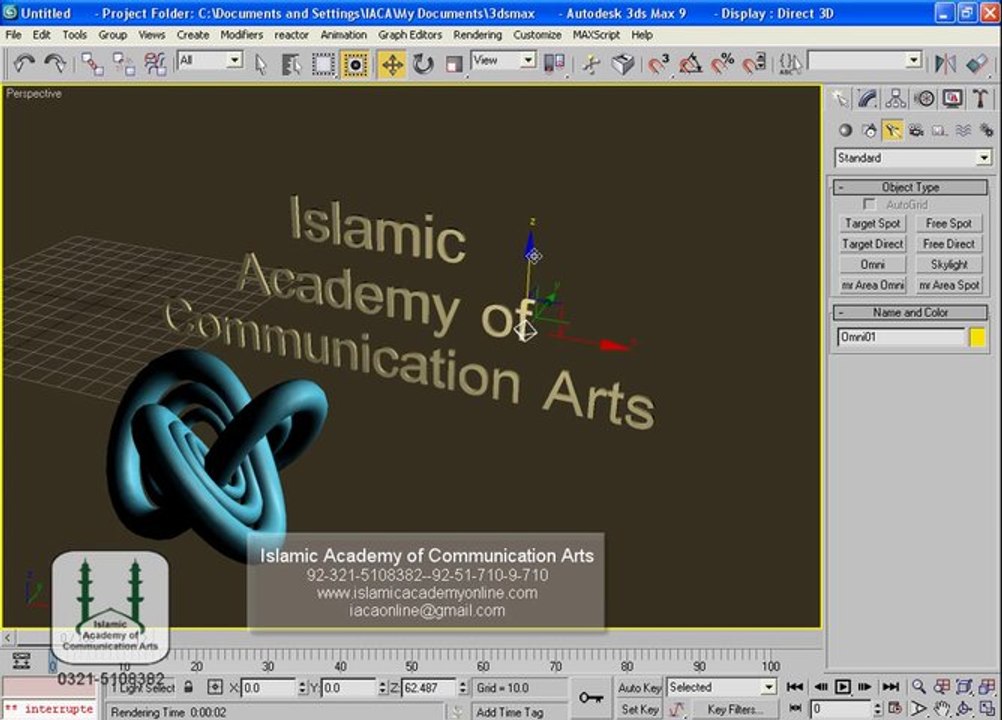Click the mr Area Spot button
1002x720 pixels.
[949, 286]
